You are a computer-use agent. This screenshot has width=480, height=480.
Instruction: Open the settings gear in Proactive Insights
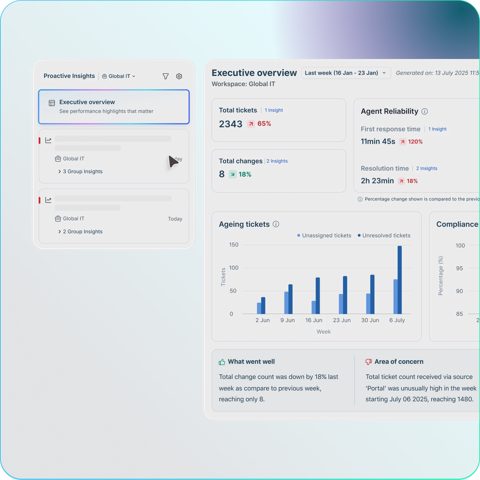click(x=179, y=76)
